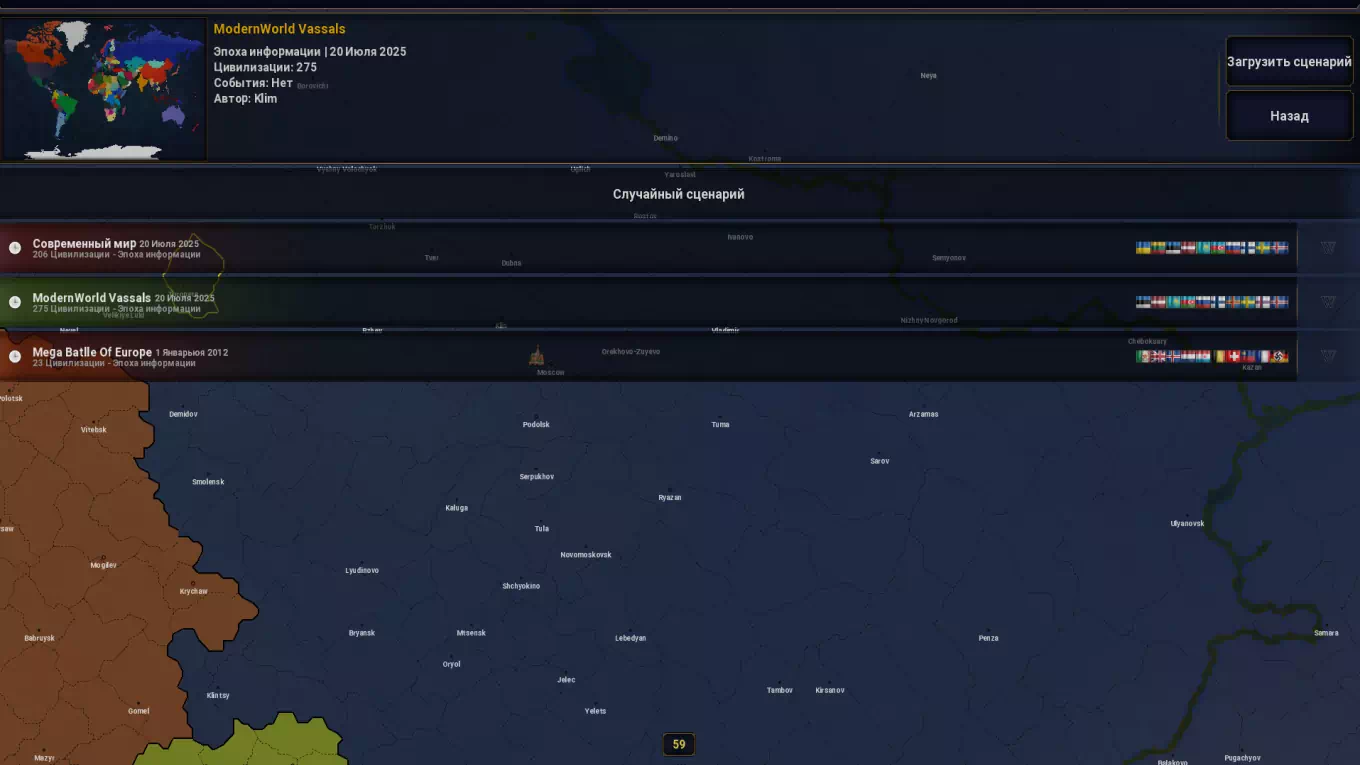Click the Ukraine flag in Современный мир row
The height and width of the screenshot is (765, 1360).
coord(1143,248)
